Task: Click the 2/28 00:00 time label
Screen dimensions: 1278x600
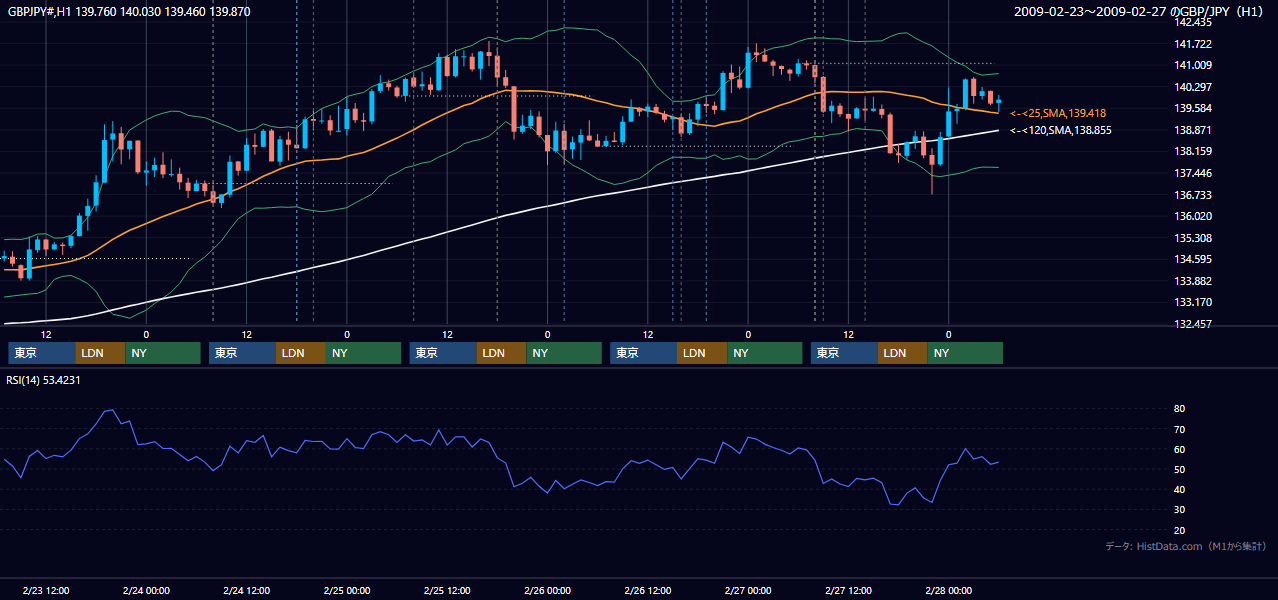Action: [x=949, y=591]
